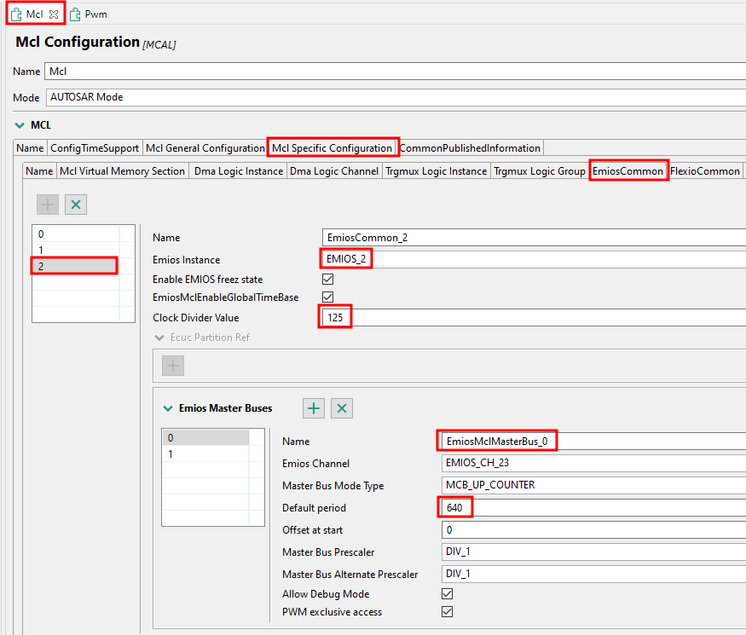Collapse the Emios Master Buses section

tap(167, 409)
